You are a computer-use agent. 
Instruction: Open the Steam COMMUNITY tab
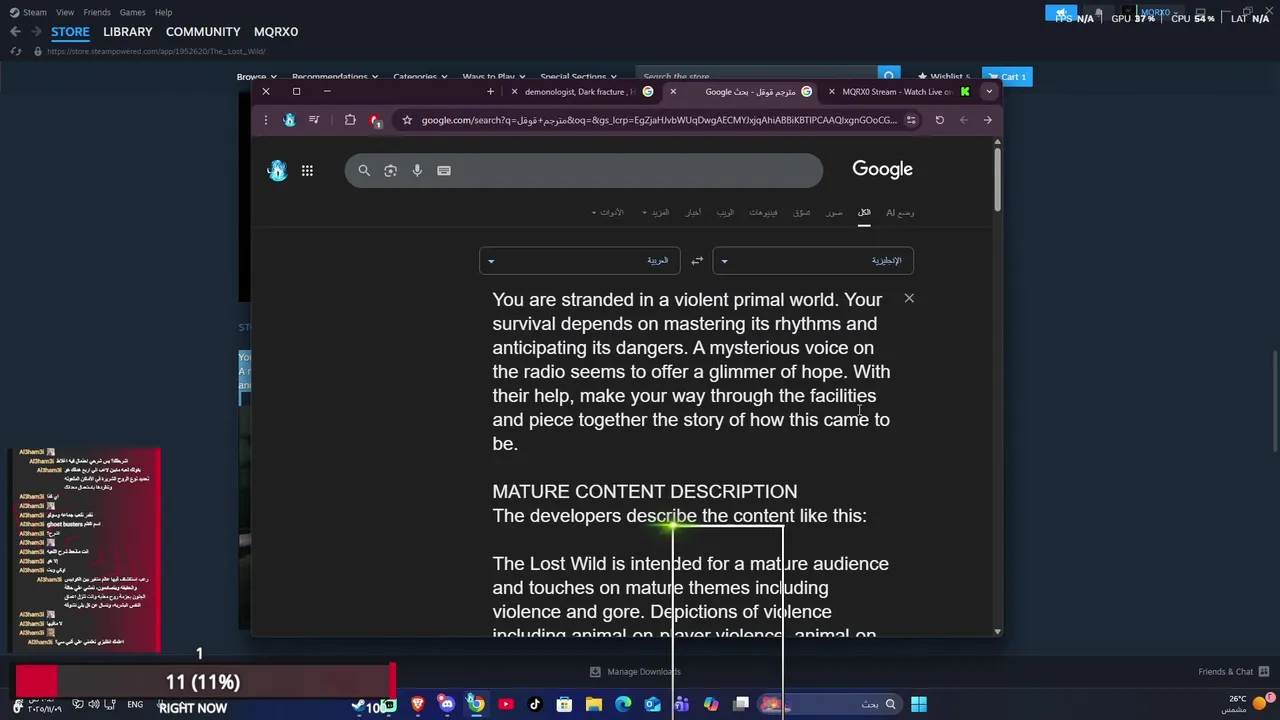tap(203, 32)
